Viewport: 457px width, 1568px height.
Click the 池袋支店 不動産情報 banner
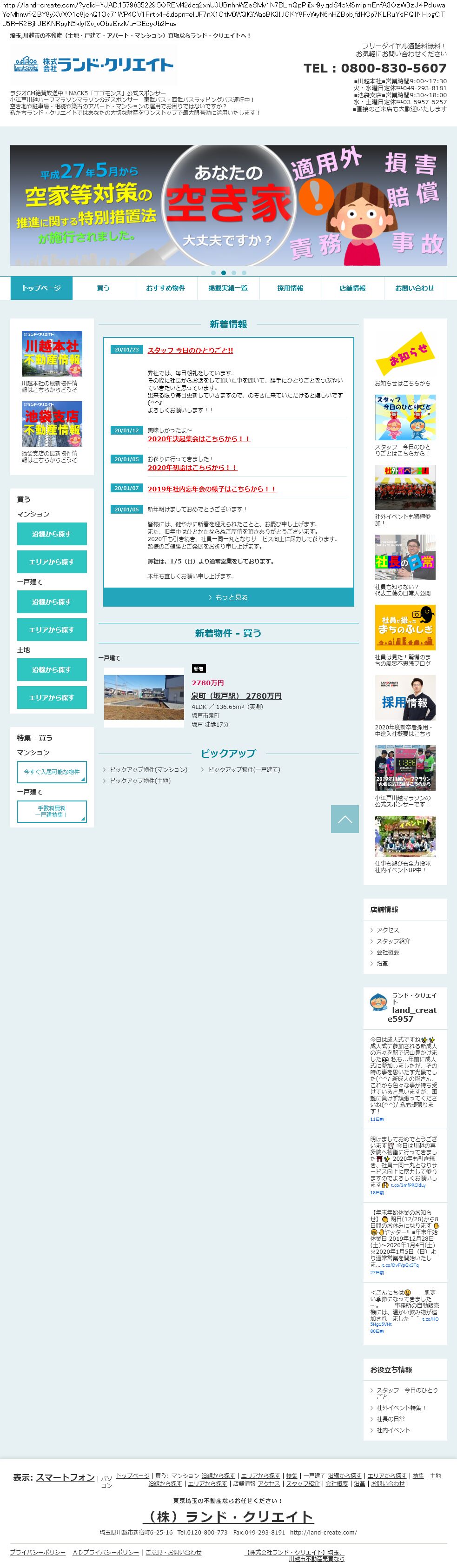pyautogui.click(x=52, y=423)
